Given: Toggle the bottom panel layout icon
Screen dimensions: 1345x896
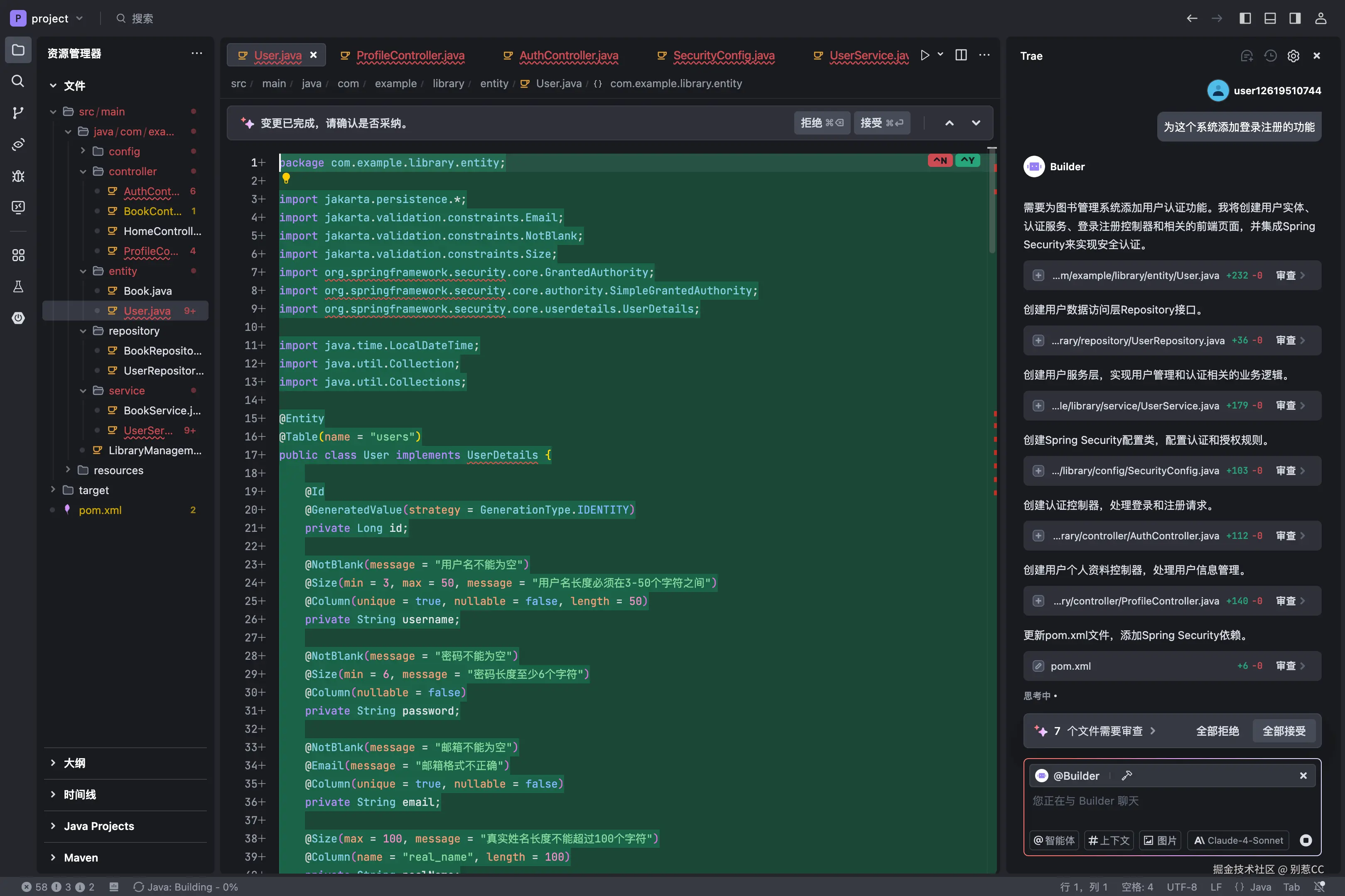Looking at the screenshot, I should (x=1269, y=18).
